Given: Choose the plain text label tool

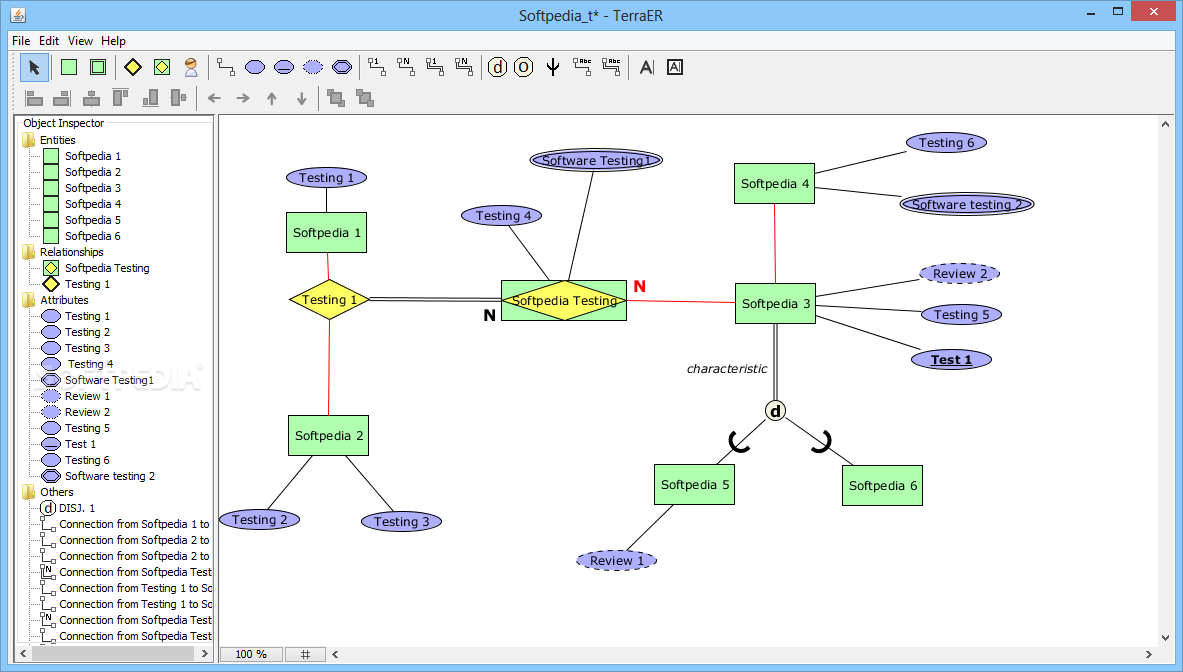Looking at the screenshot, I should [647, 67].
